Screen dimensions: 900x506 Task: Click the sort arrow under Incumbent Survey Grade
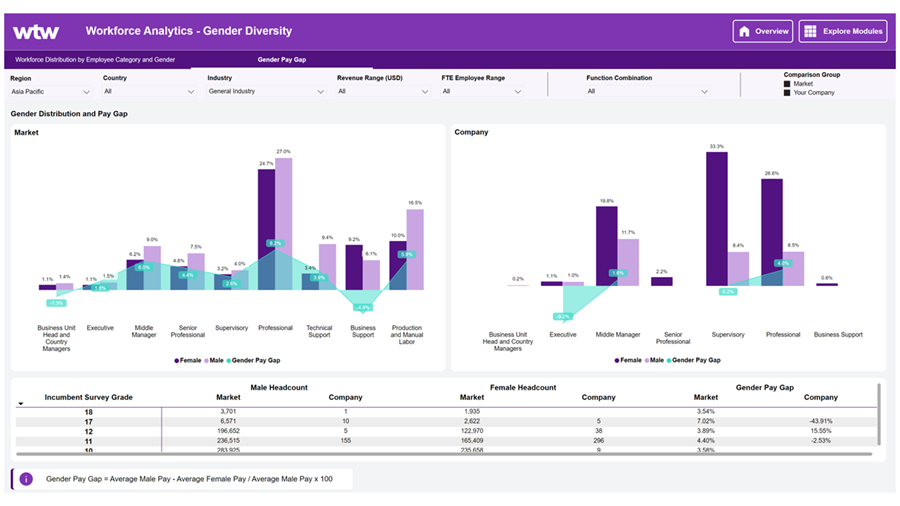click(x=21, y=404)
